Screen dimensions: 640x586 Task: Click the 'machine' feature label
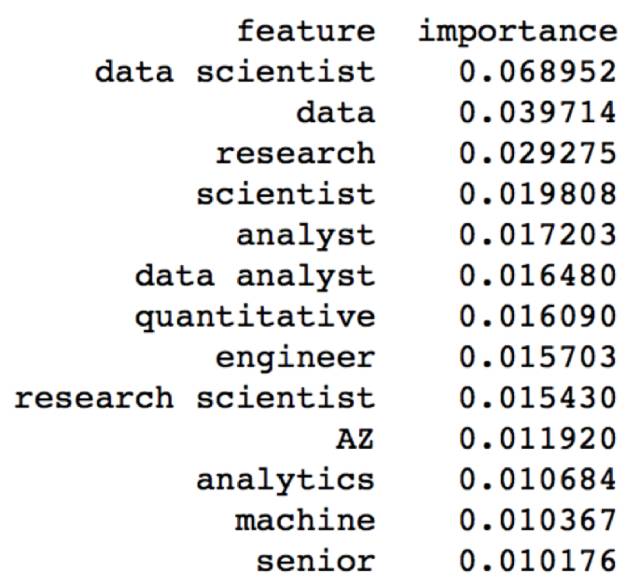tap(305, 521)
